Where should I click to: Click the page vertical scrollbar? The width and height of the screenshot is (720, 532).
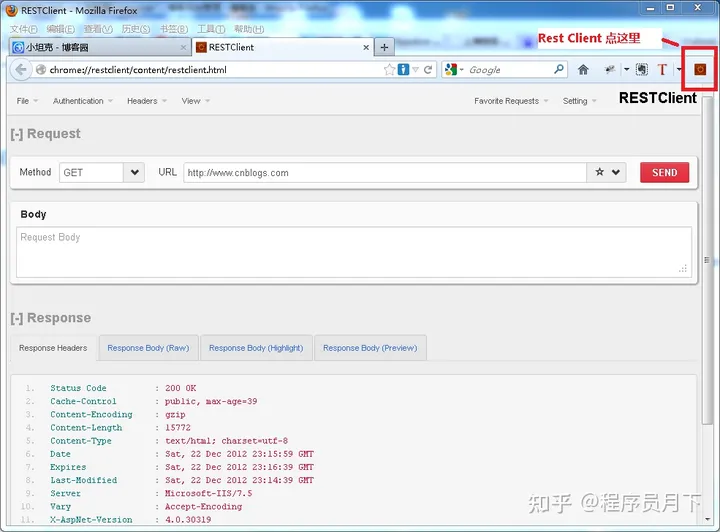[x=707, y=260]
